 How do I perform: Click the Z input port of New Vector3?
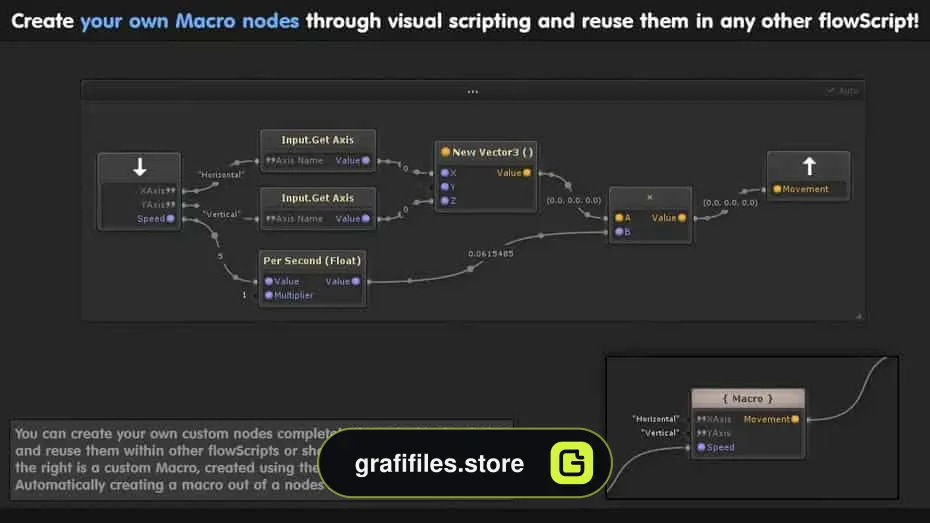445,201
